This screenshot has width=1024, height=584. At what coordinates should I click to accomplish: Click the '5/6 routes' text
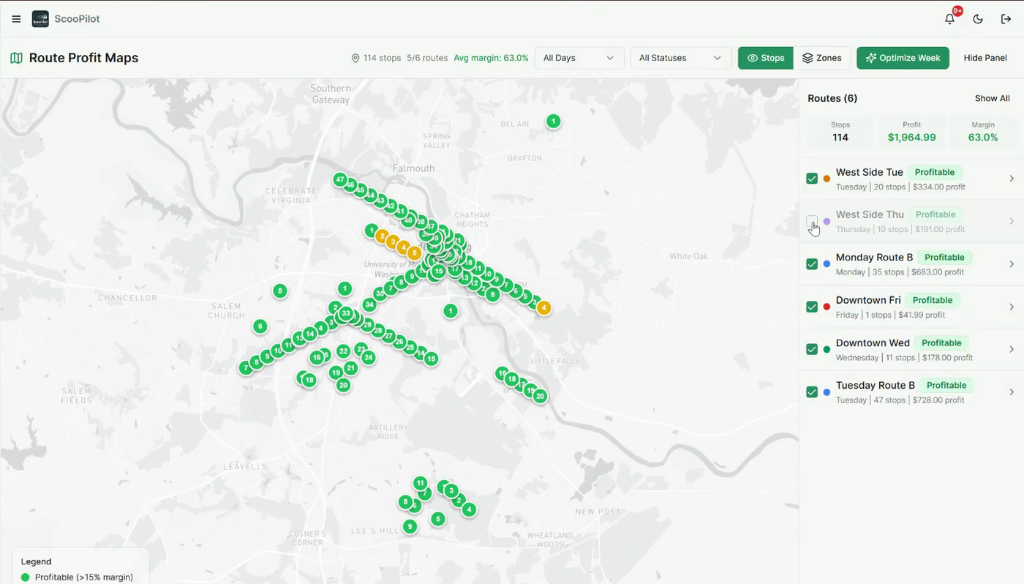[427, 58]
